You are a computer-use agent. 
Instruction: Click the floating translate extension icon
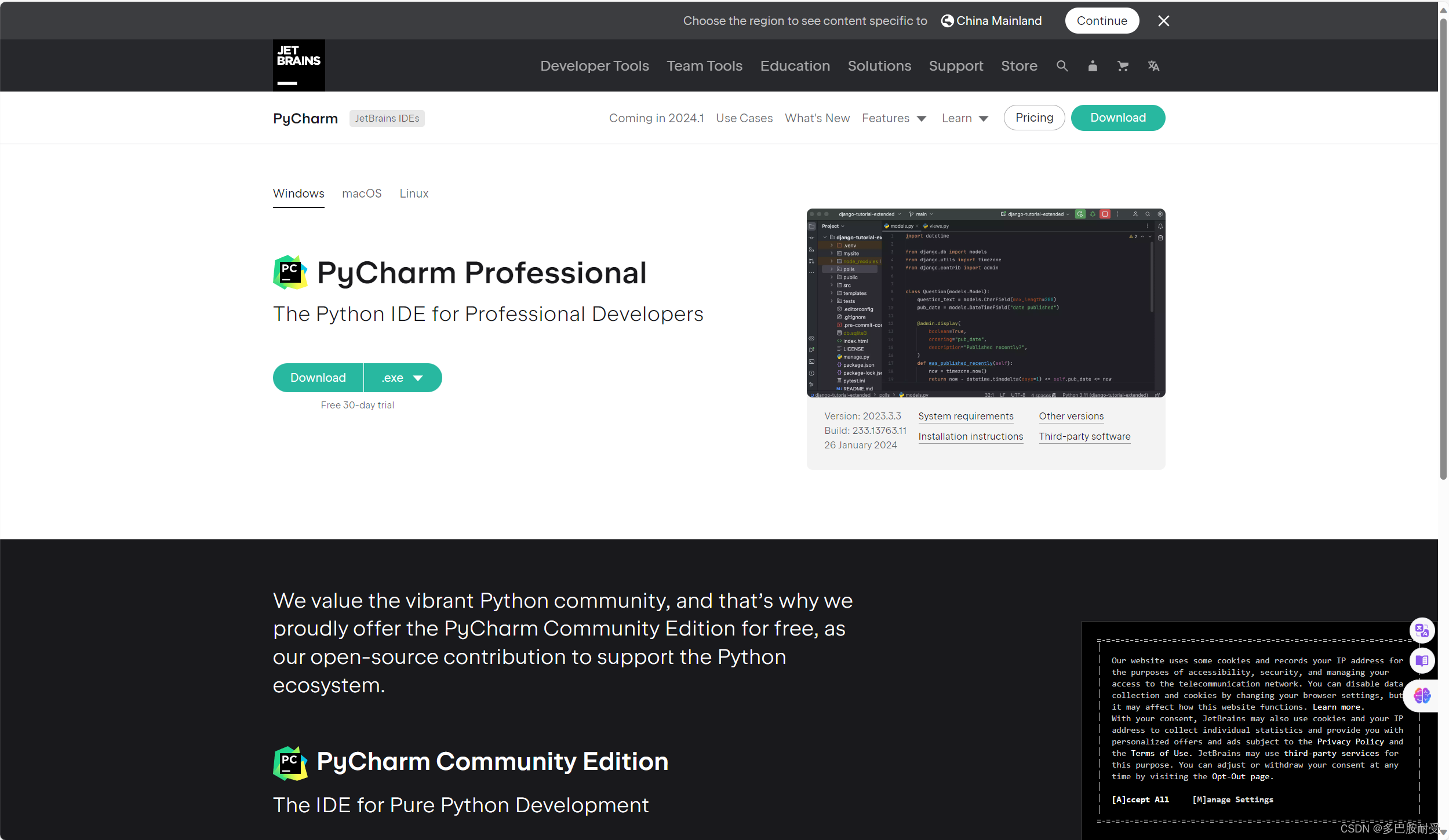(x=1422, y=631)
